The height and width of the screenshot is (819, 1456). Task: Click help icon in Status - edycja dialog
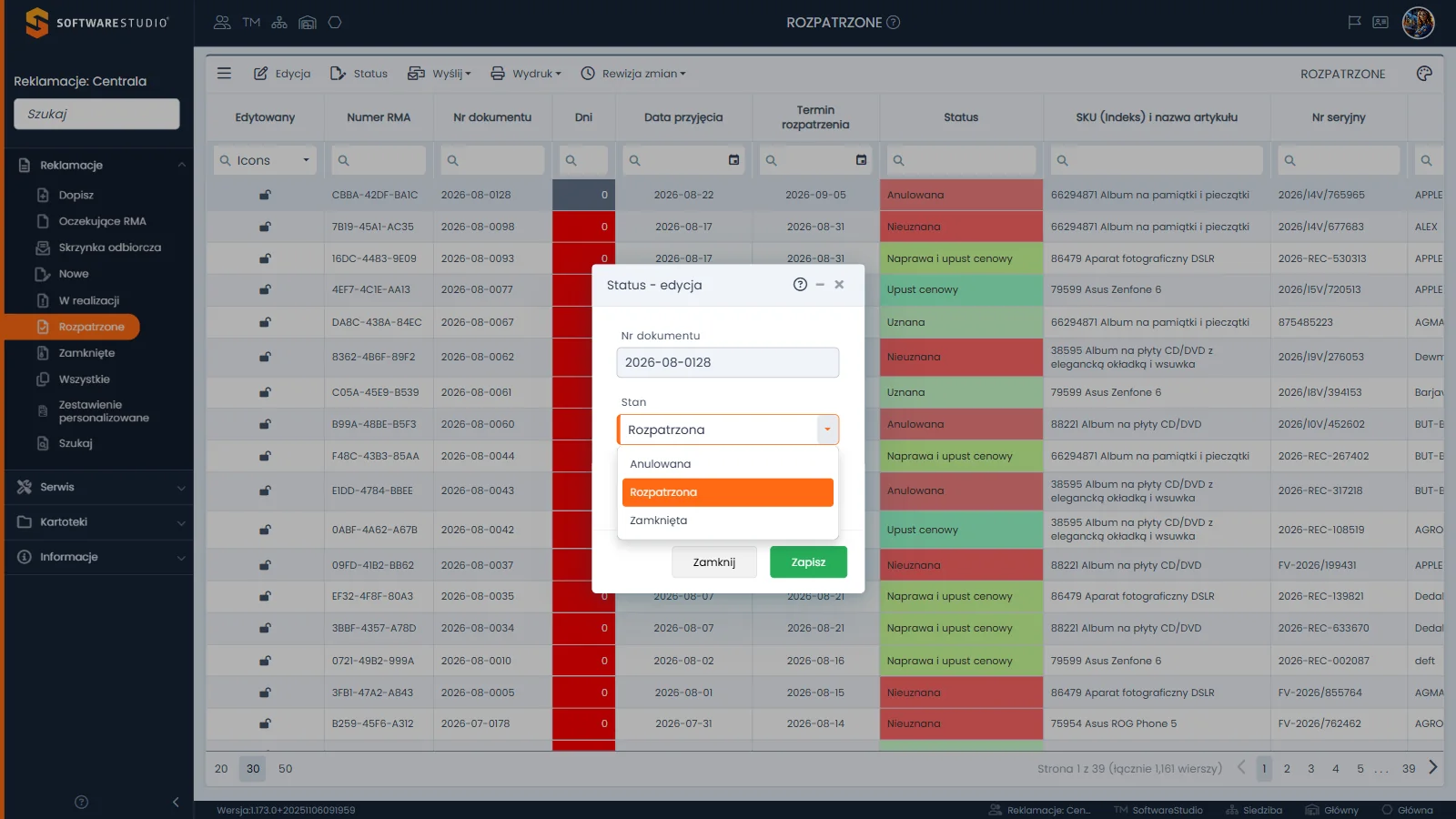click(x=800, y=285)
